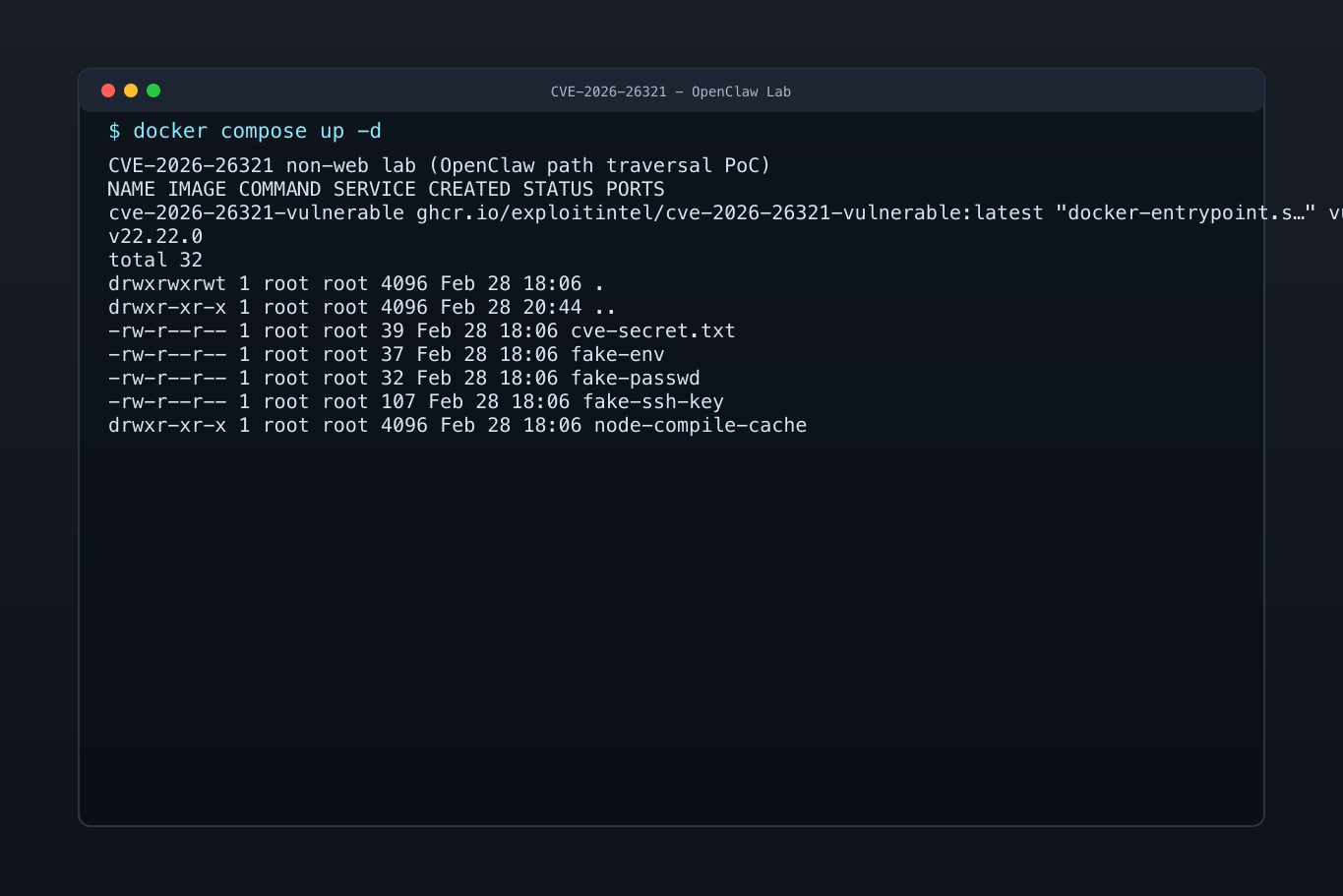Click the red close traffic light icon
The width and height of the screenshot is (1343, 896).
pyautogui.click(x=108, y=90)
